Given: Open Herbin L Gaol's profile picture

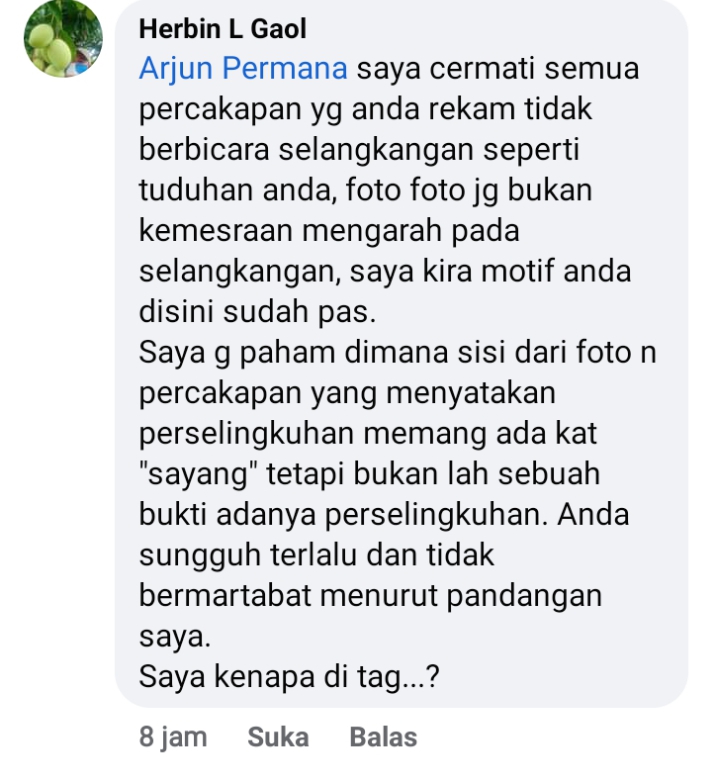Looking at the screenshot, I should pos(63,38).
